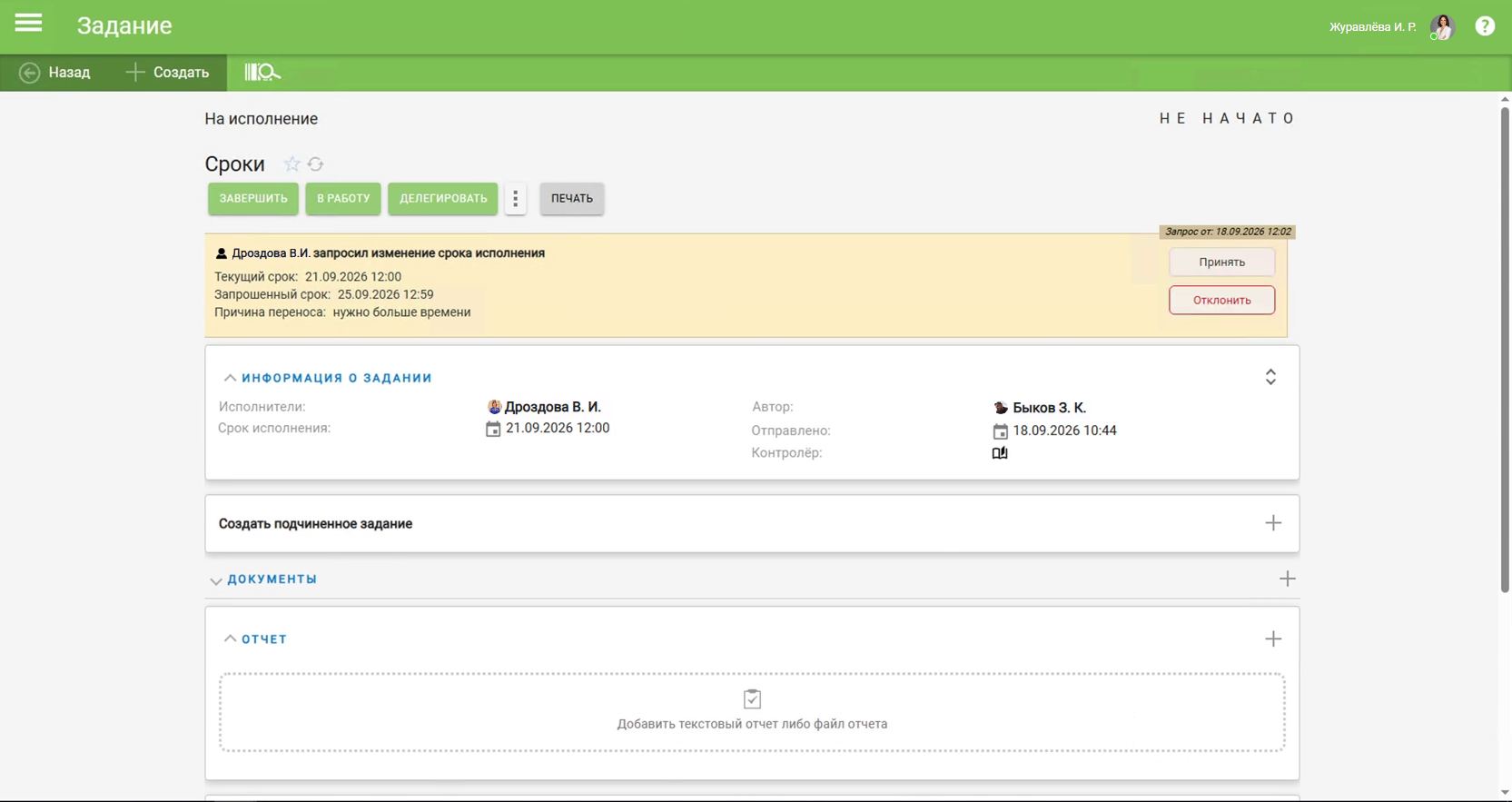The height and width of the screenshot is (802, 1512).
Task: Click Дроздова В. И. avatar in Исполнители
Action: point(494,407)
